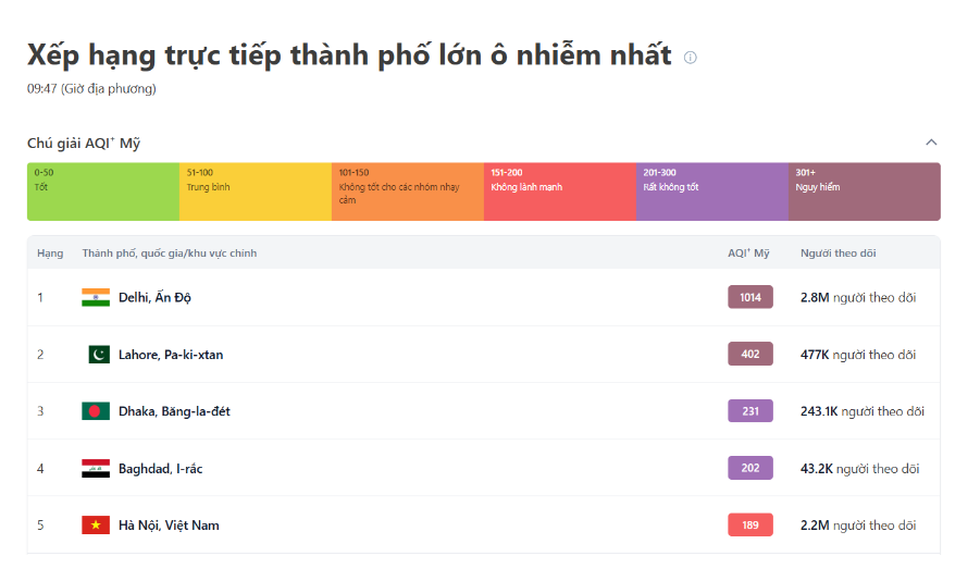Click the India flag icon

[96, 297]
